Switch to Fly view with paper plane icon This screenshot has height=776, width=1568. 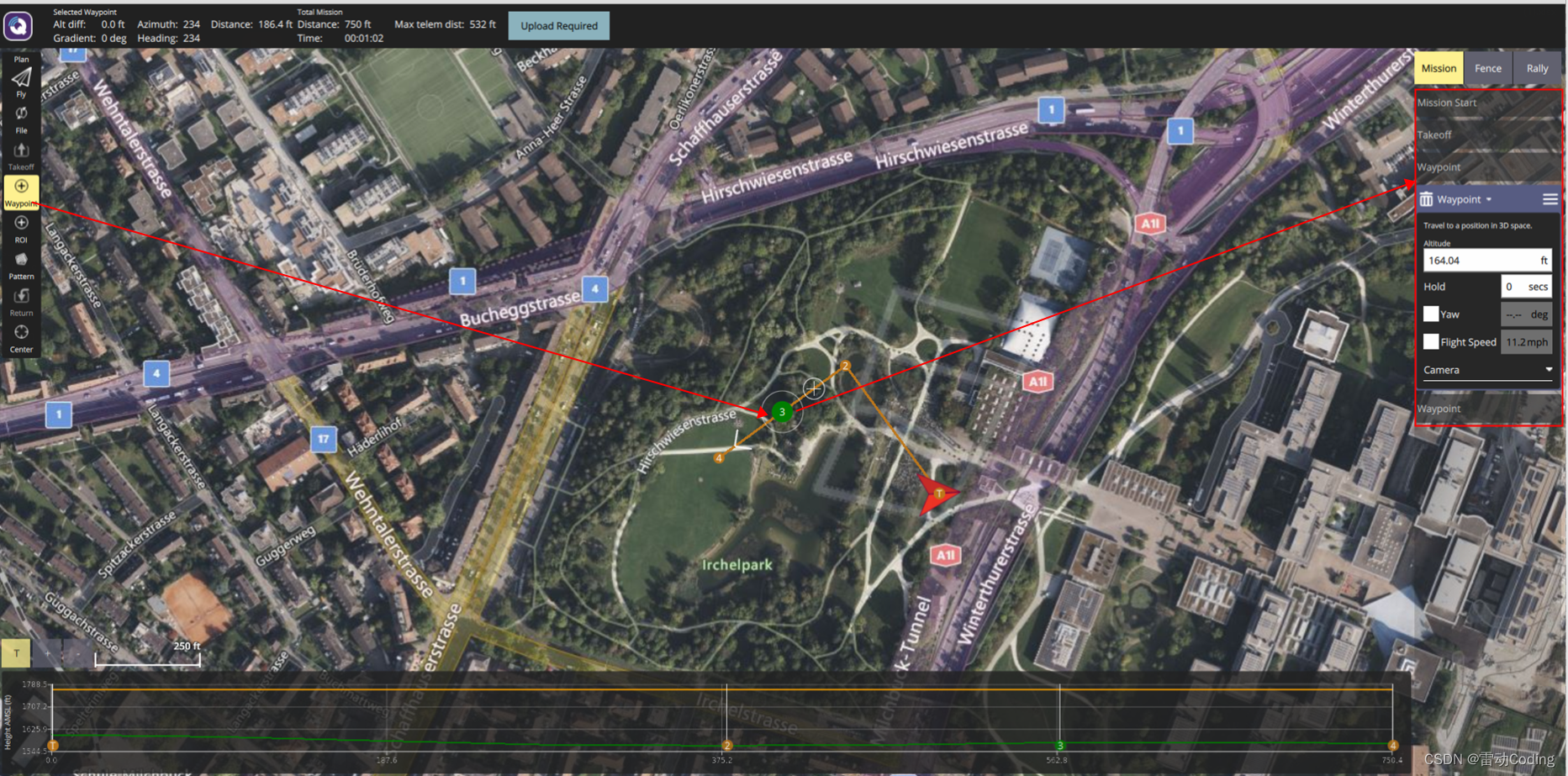click(x=21, y=83)
